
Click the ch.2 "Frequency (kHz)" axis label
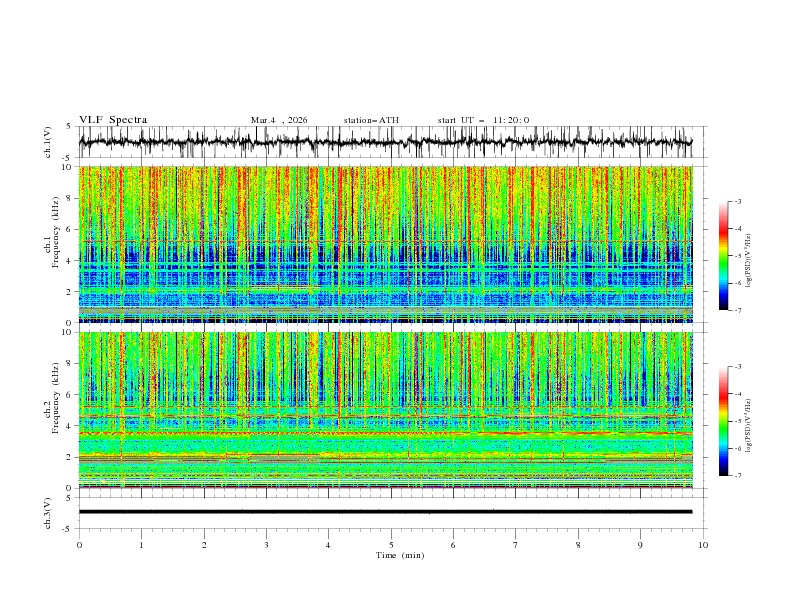[x=56, y=398]
